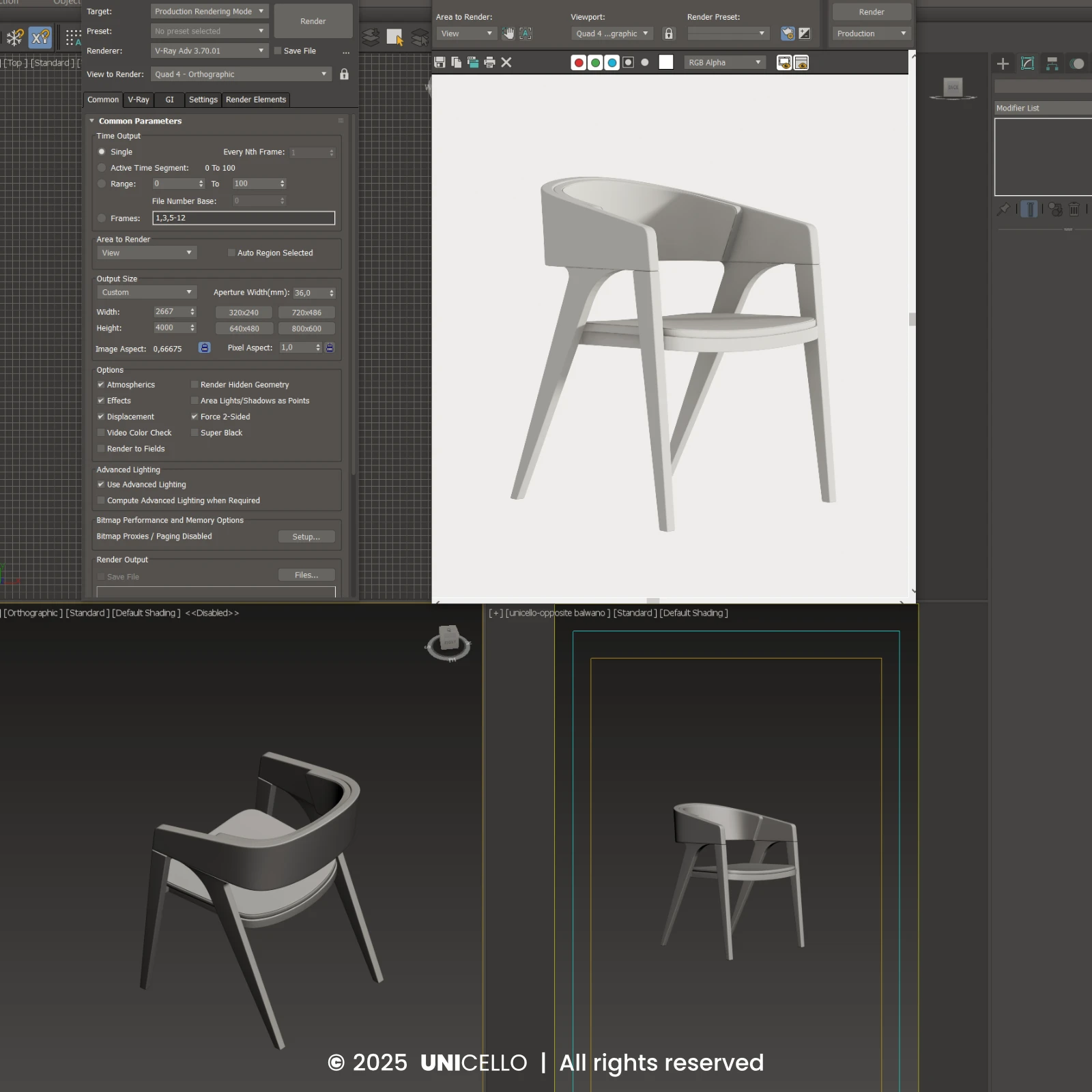Save the rendered image from the frame buffer

(x=440, y=63)
